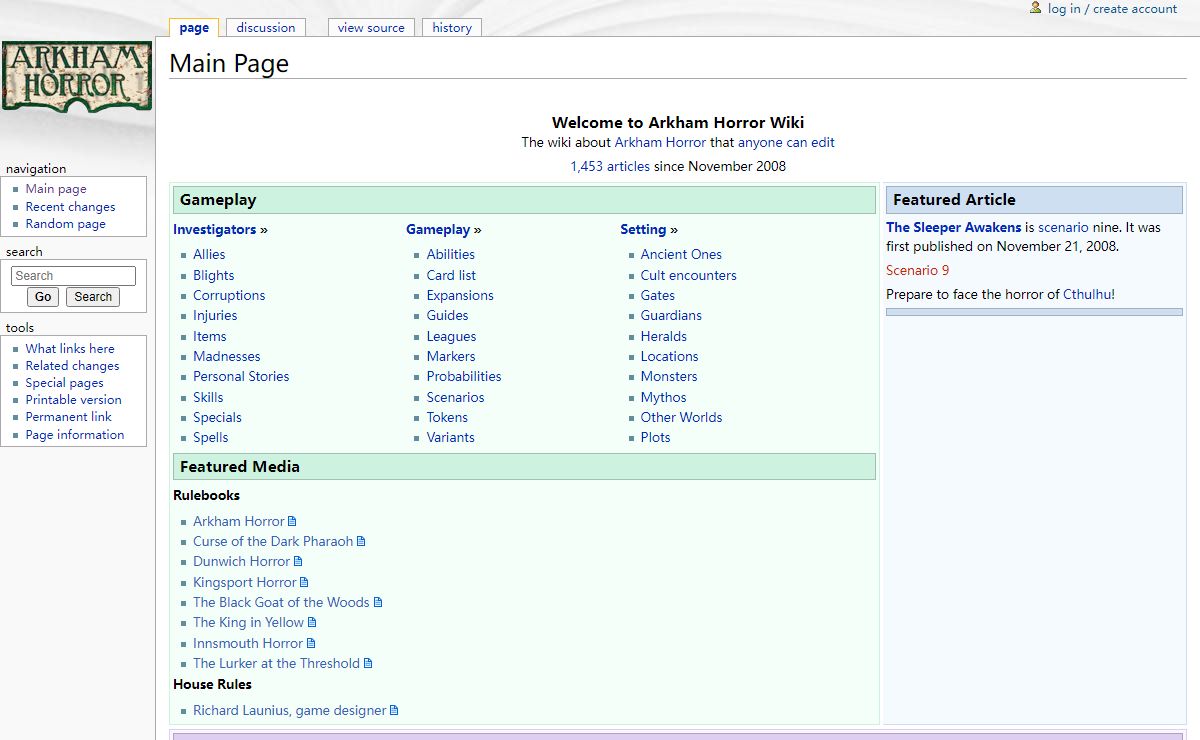Open Related changes tool
This screenshot has width=1200, height=740.
[72, 366]
